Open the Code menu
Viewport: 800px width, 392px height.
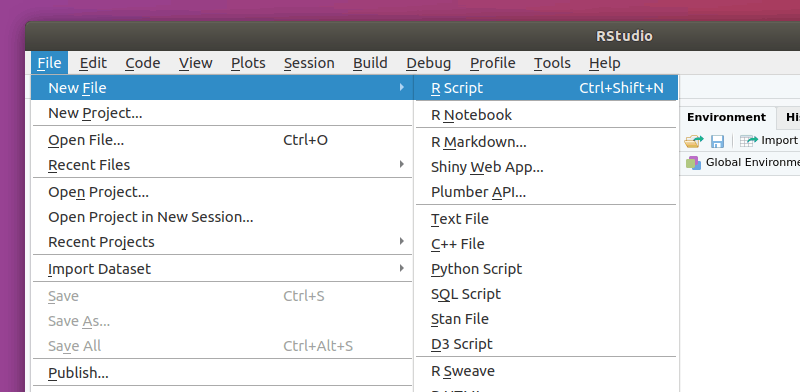point(142,63)
